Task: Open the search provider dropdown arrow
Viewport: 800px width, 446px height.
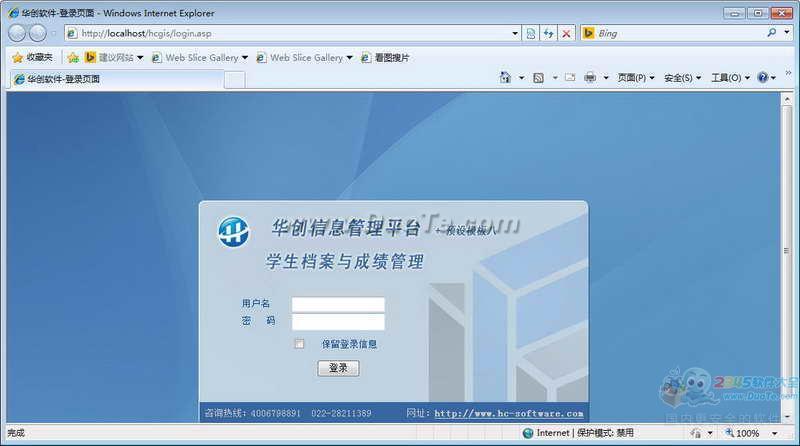Action: point(787,33)
